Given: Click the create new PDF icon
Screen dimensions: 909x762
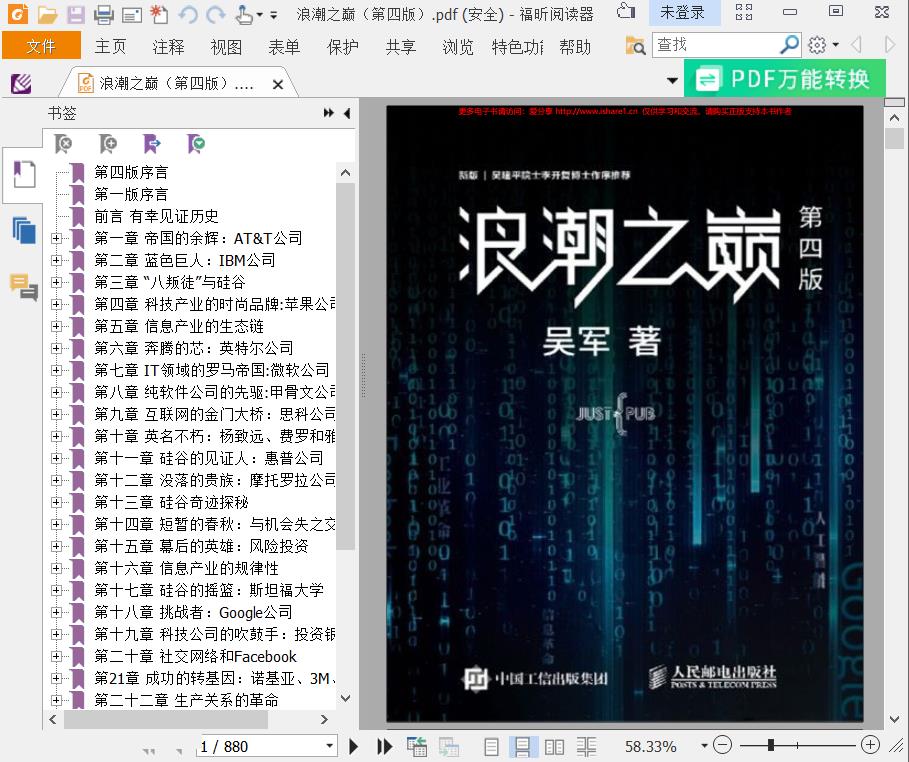Looking at the screenshot, I should pyautogui.click(x=159, y=13).
